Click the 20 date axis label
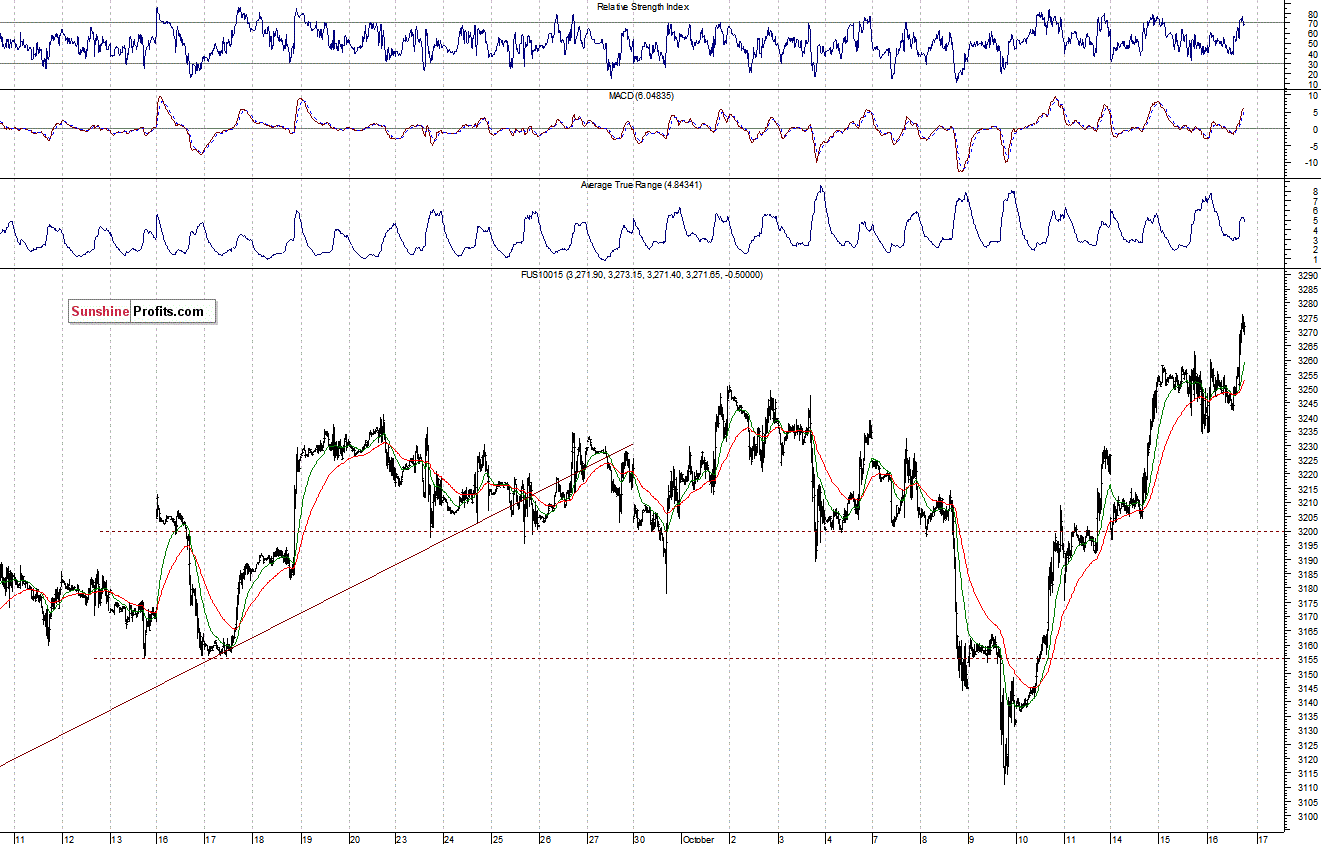 pos(354,838)
